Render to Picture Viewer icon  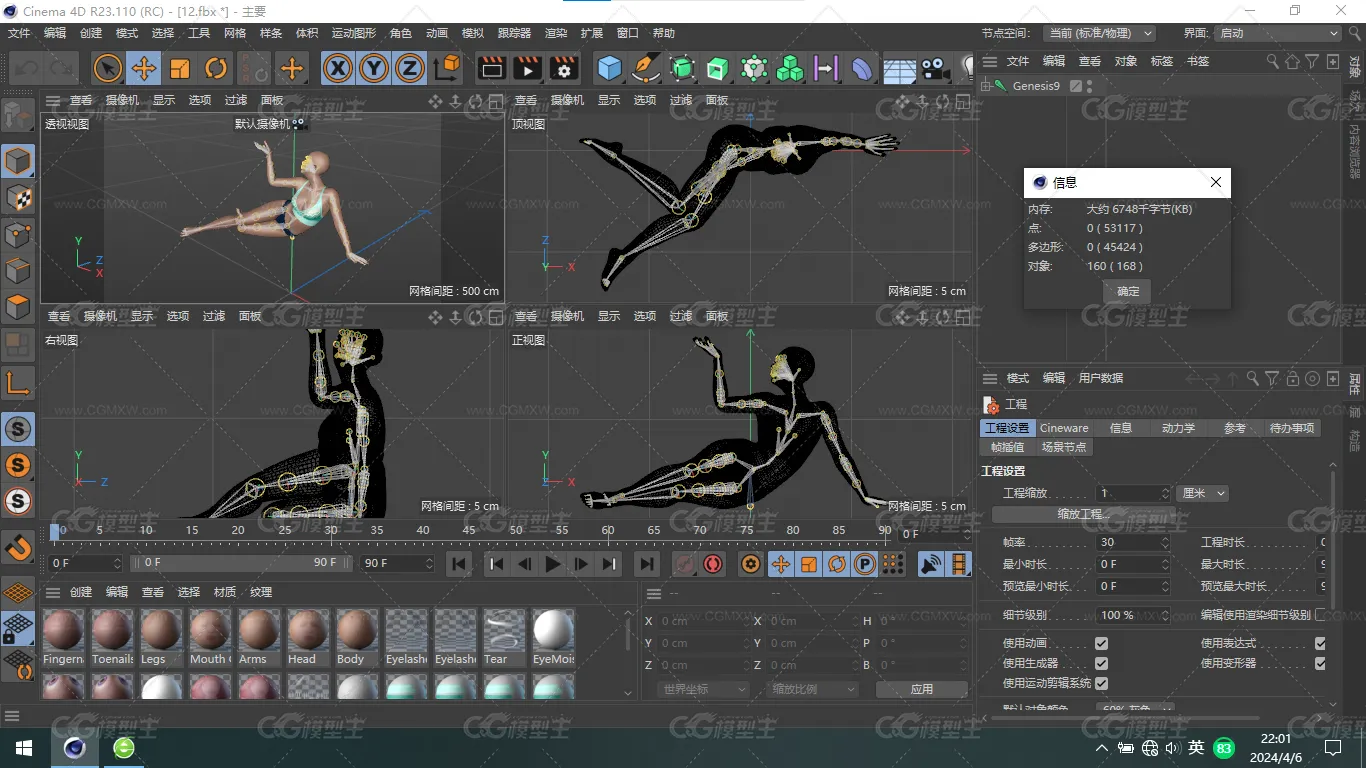click(527, 68)
